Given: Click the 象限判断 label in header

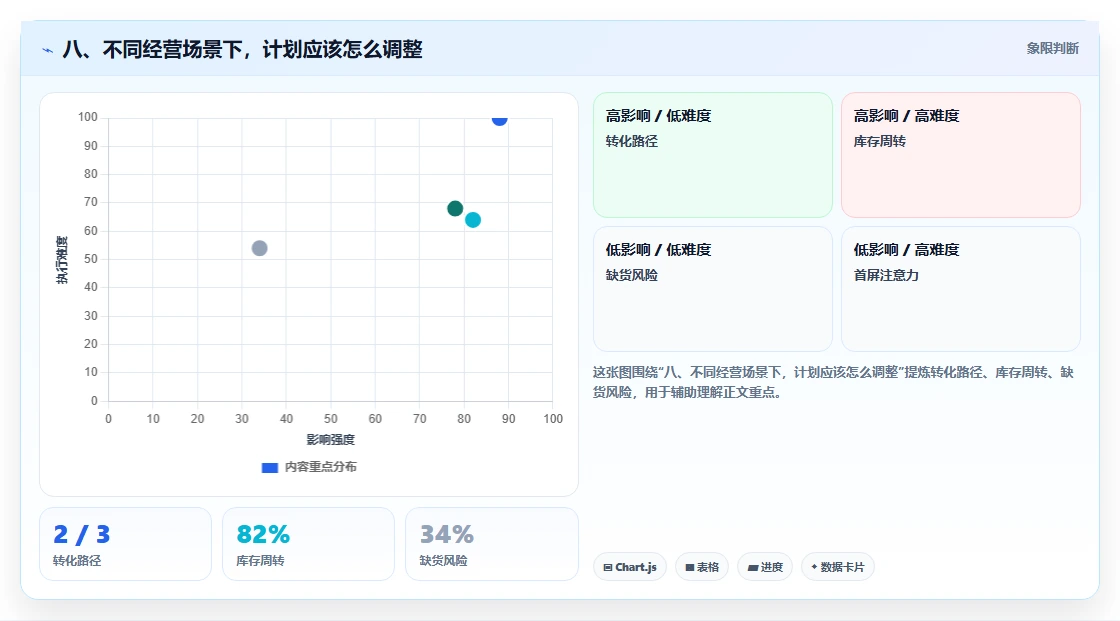Looking at the screenshot, I should click(1052, 49).
